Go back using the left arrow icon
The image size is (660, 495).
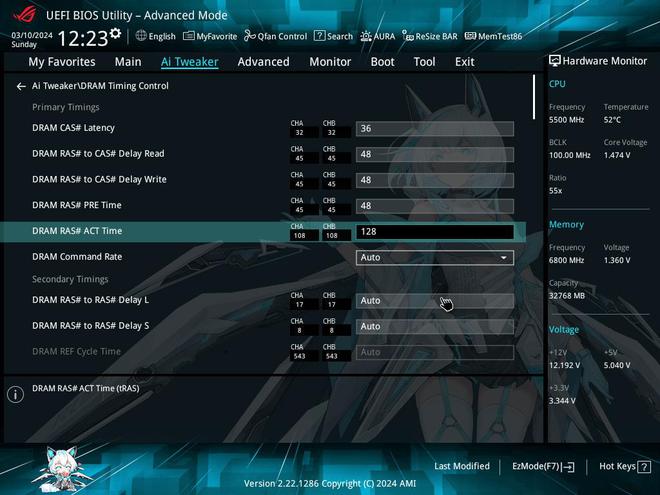pyautogui.click(x=21, y=86)
